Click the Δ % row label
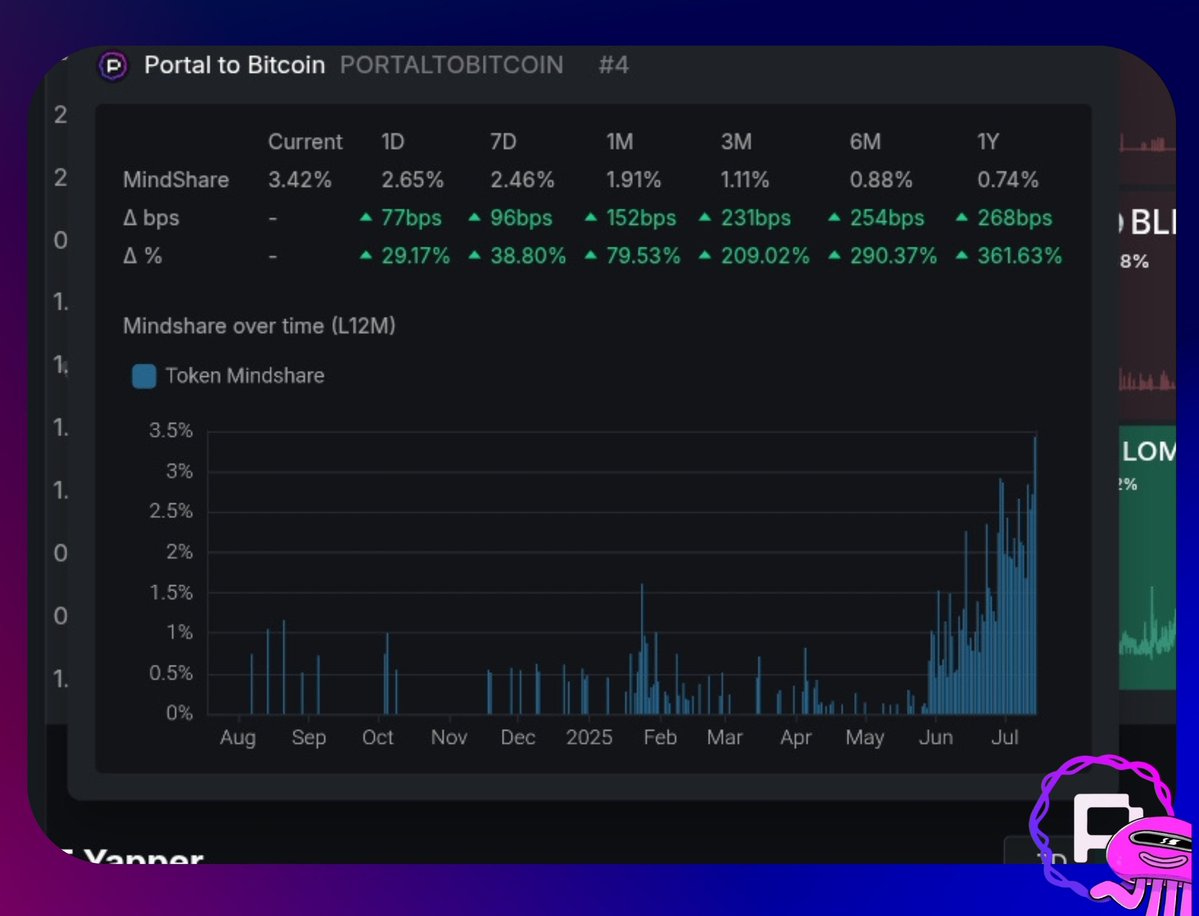This screenshot has height=916, width=1199. click(142, 255)
